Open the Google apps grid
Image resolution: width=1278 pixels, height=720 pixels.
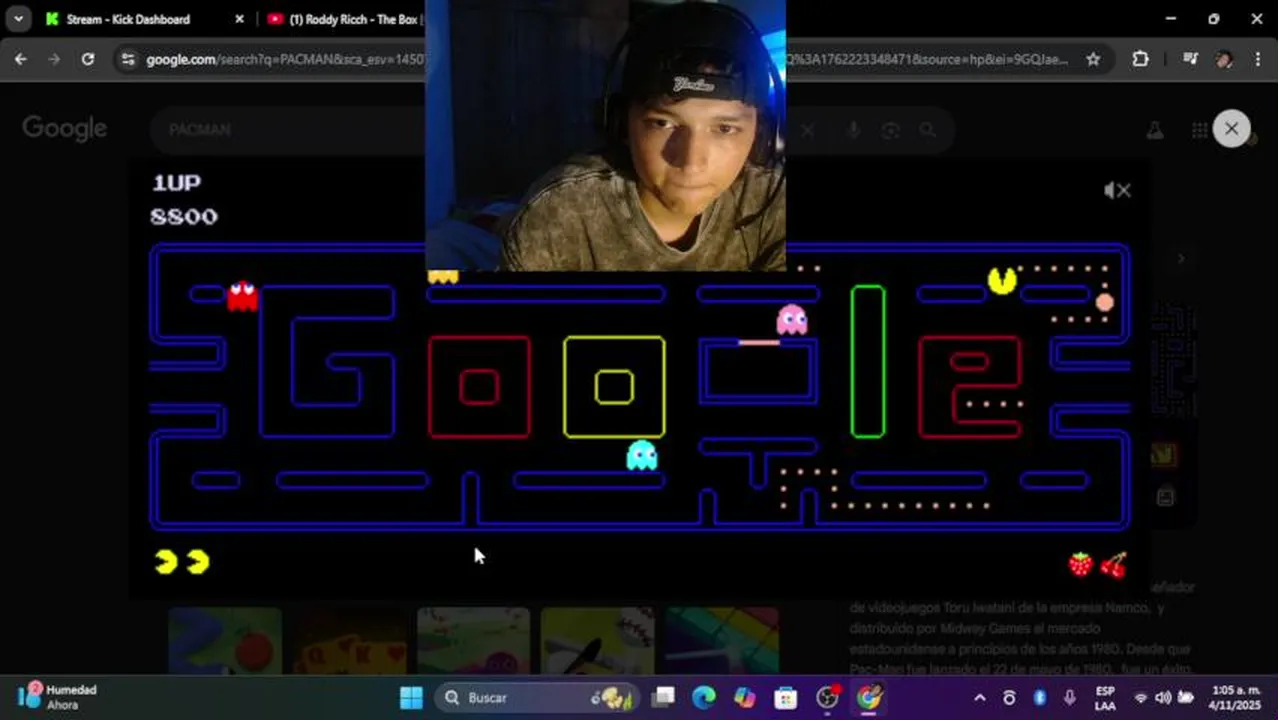[1199, 130]
